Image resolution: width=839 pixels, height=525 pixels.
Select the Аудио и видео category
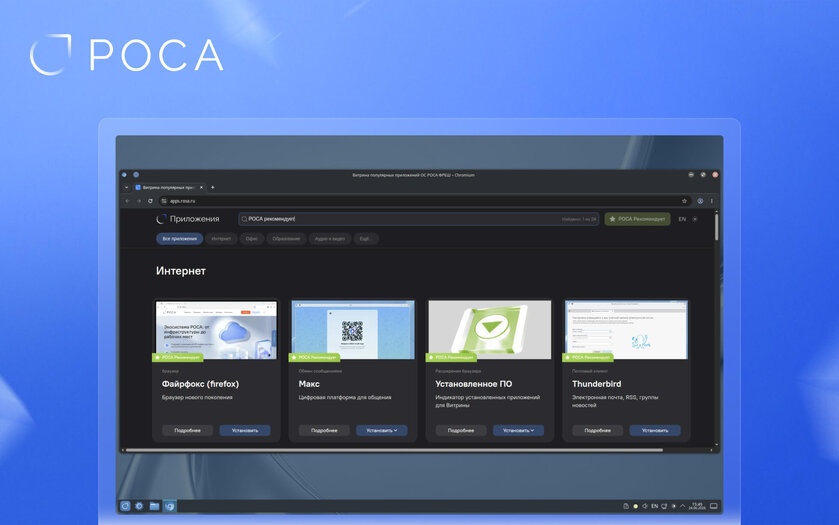[330, 239]
